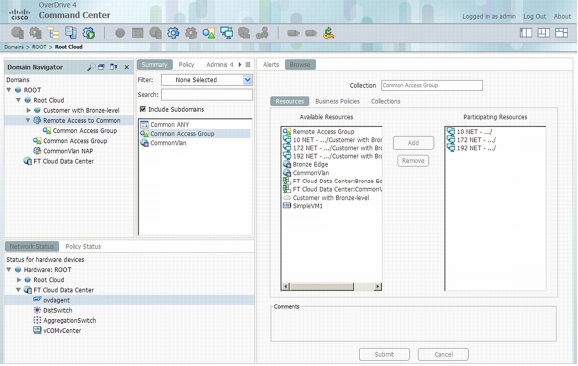
Task: Click the magnifier icon in Domain Navigator header
Action: tap(91, 67)
